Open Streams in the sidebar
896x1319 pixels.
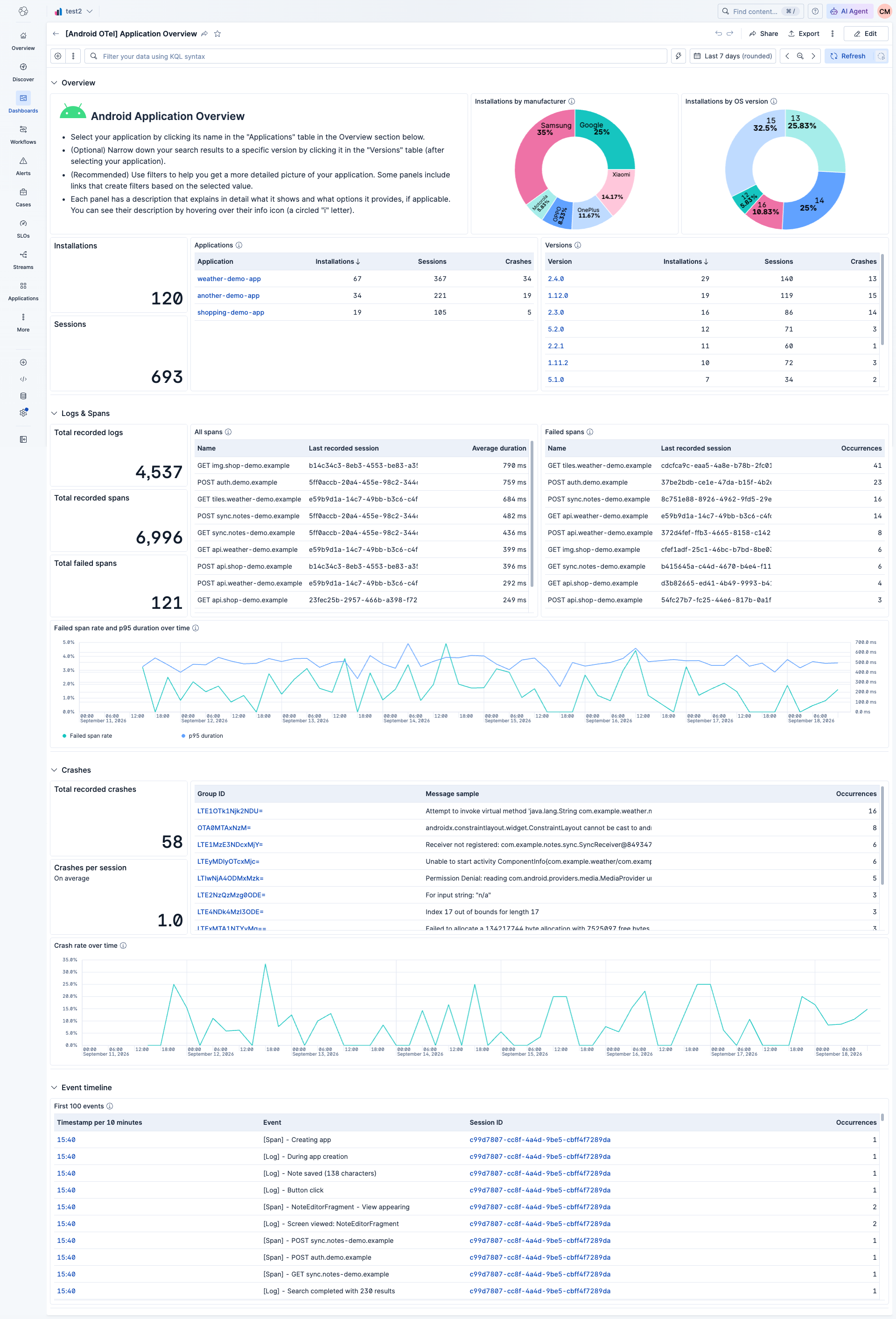tap(23, 260)
